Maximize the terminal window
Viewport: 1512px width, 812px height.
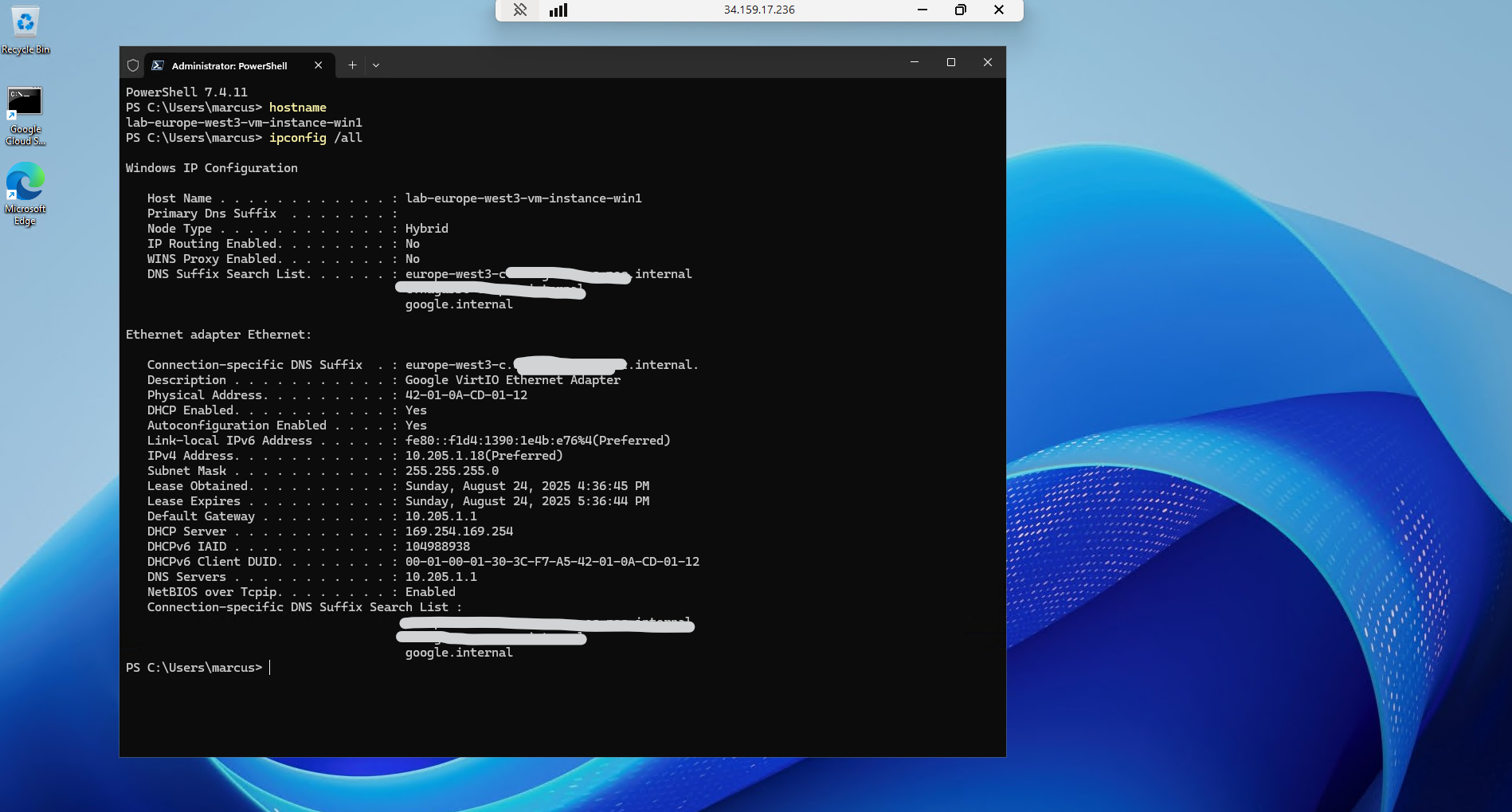(951, 62)
